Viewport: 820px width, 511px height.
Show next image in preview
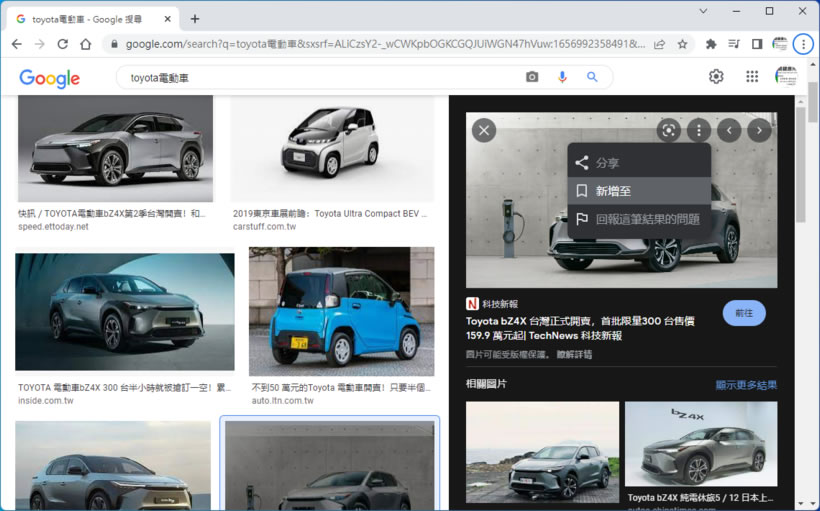[x=759, y=130]
